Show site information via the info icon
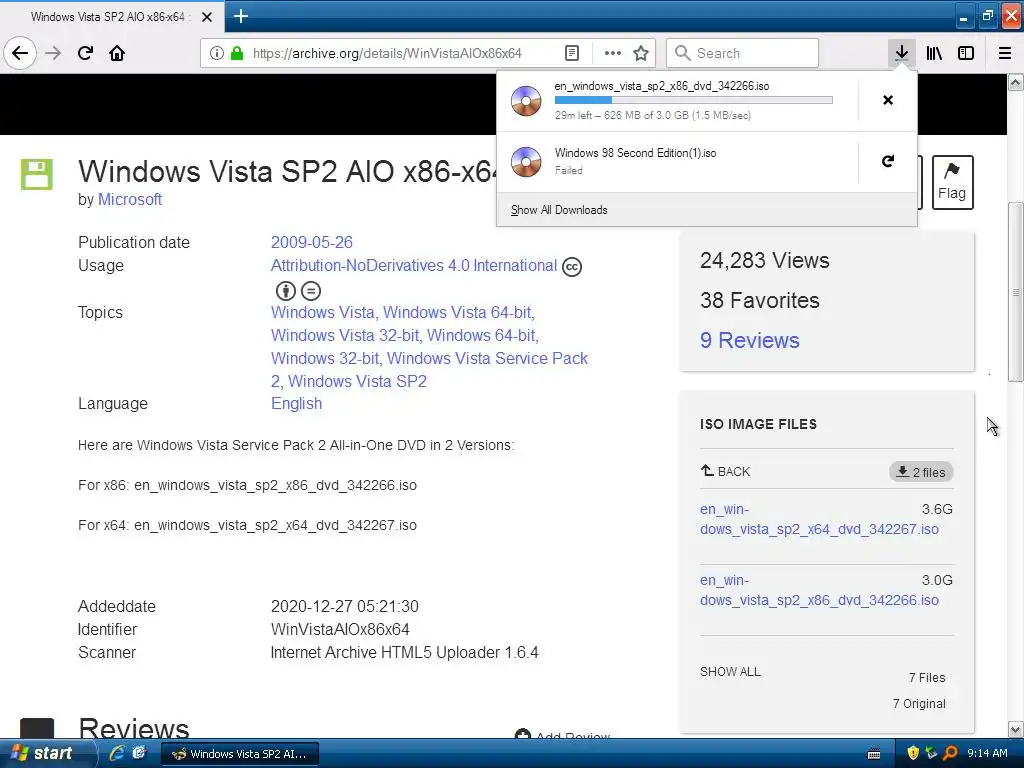This screenshot has width=1024, height=768. pyautogui.click(x=217, y=53)
